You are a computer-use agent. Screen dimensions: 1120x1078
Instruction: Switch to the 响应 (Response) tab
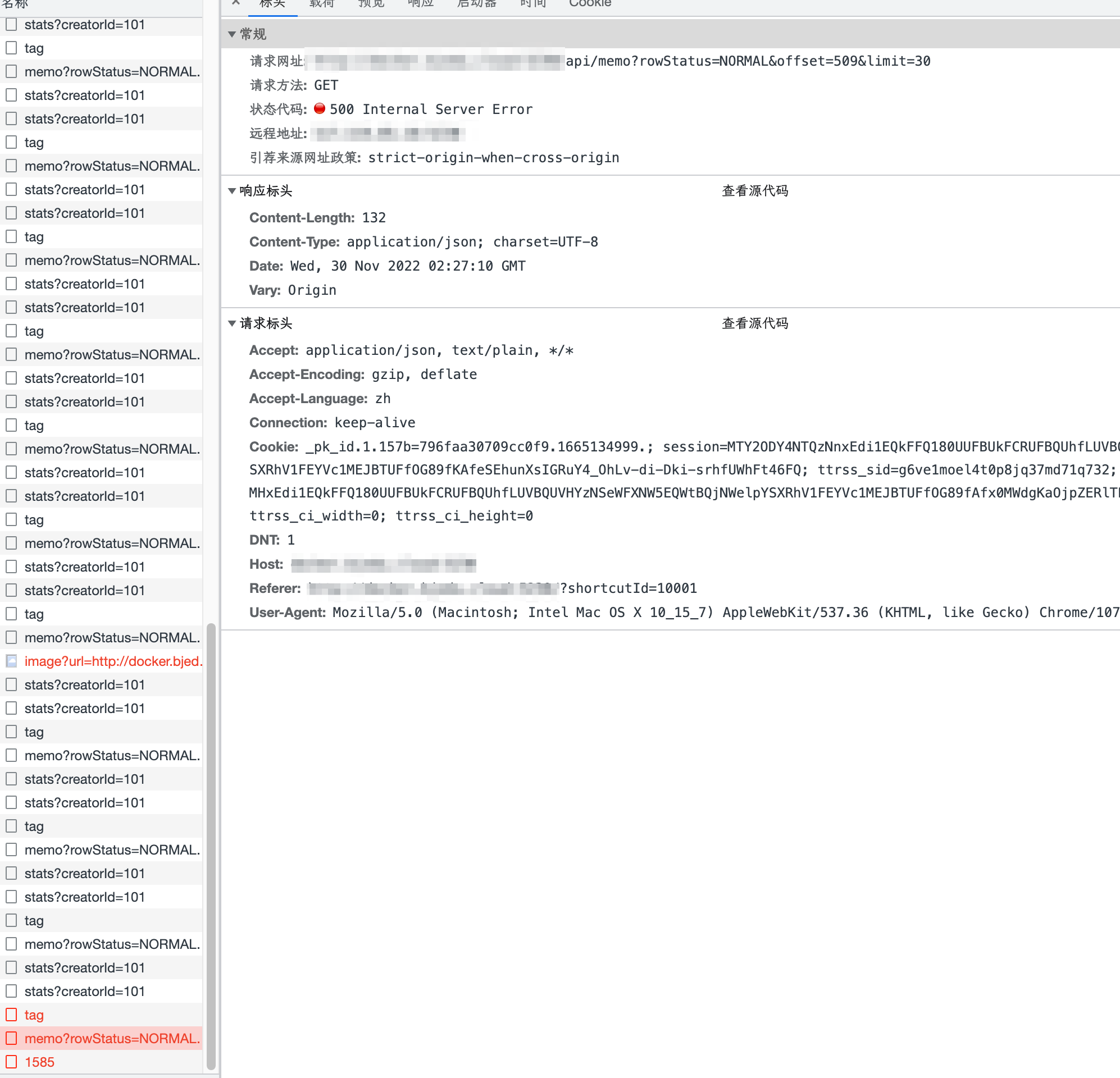tap(420, 3)
